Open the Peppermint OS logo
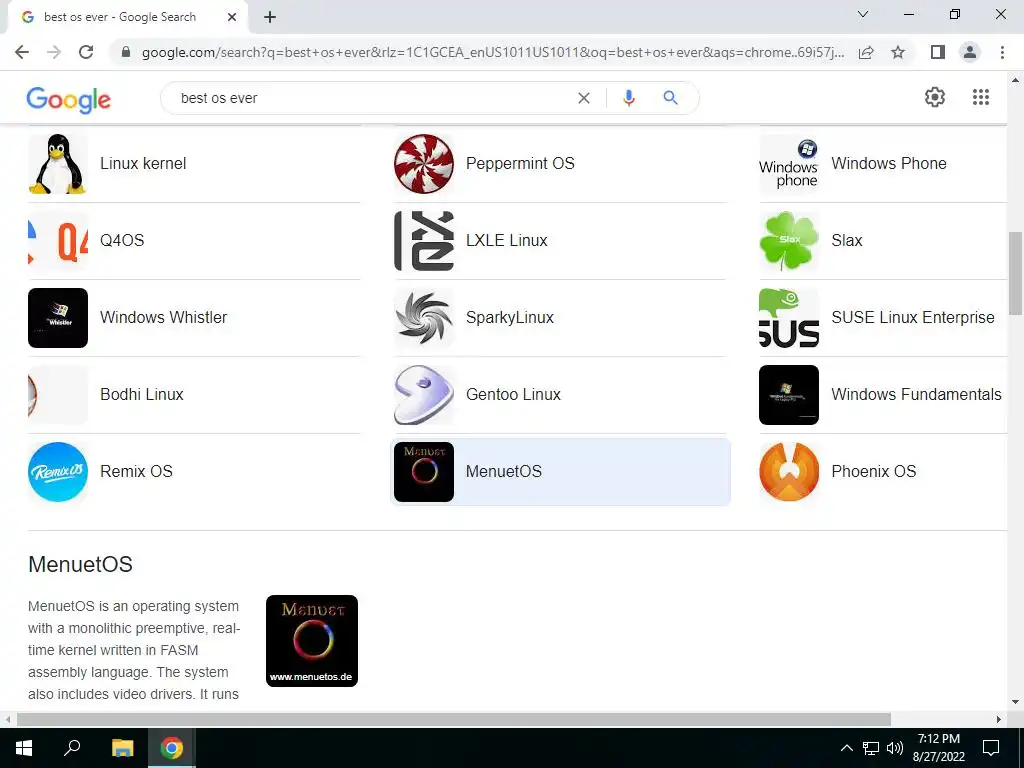This screenshot has height=768, width=1024. click(424, 164)
